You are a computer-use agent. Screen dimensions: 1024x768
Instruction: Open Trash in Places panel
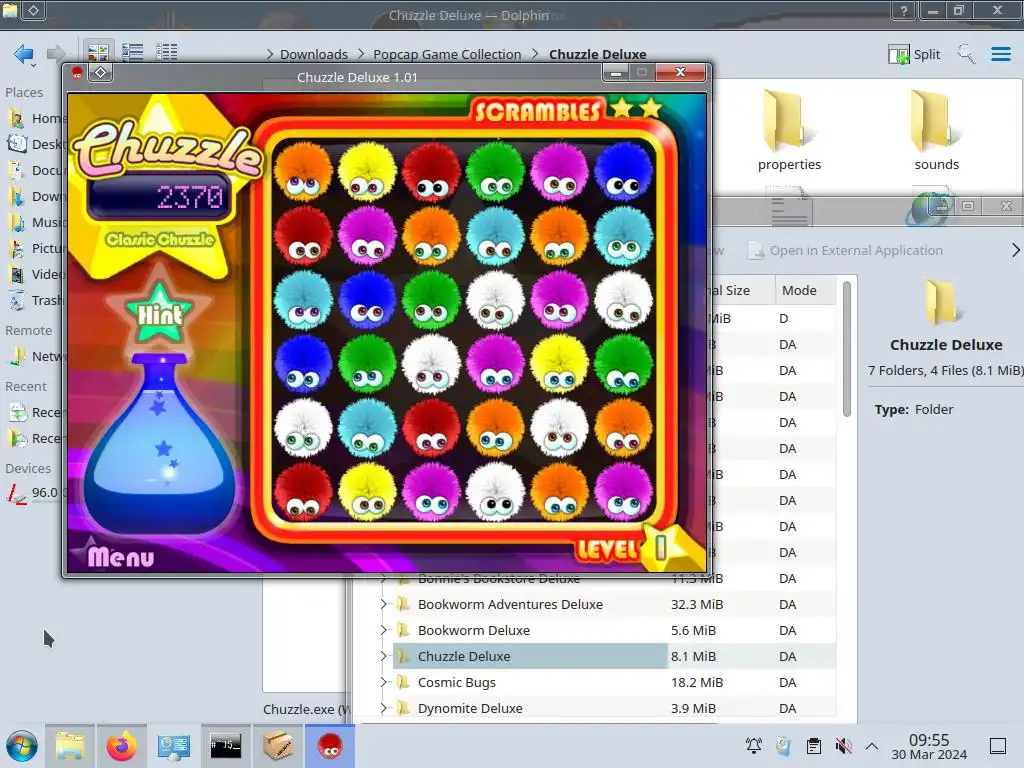pos(34,300)
